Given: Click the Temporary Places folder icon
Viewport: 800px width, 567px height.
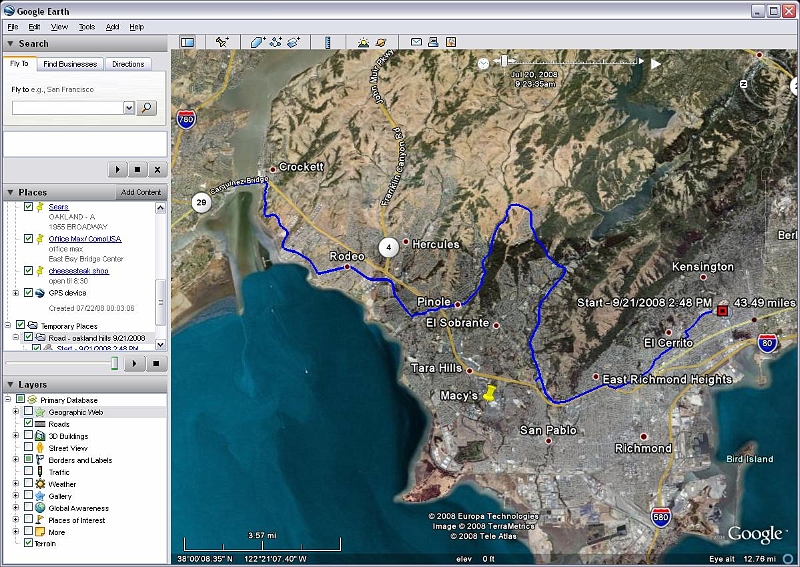Looking at the screenshot, I should click(33, 325).
